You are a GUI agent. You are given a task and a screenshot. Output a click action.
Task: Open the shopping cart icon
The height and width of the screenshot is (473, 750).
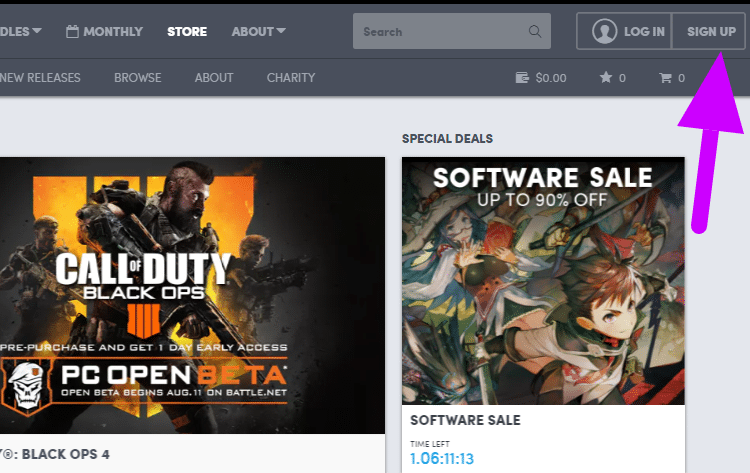pyautogui.click(x=665, y=77)
